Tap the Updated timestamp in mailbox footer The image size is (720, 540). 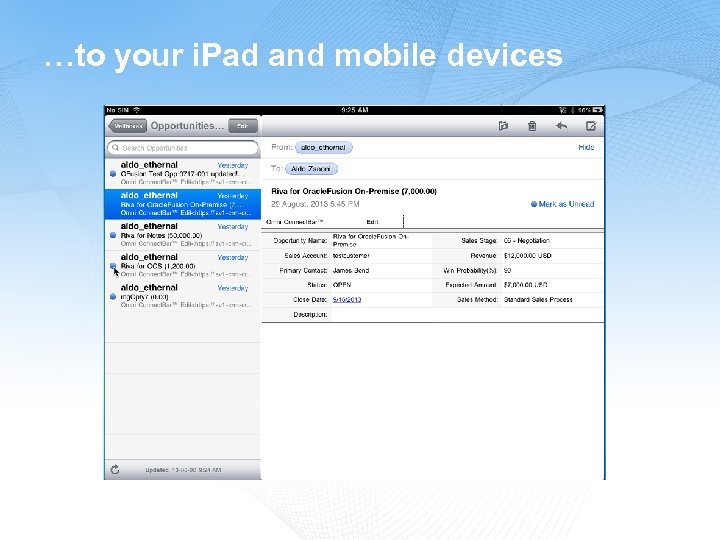click(183, 470)
